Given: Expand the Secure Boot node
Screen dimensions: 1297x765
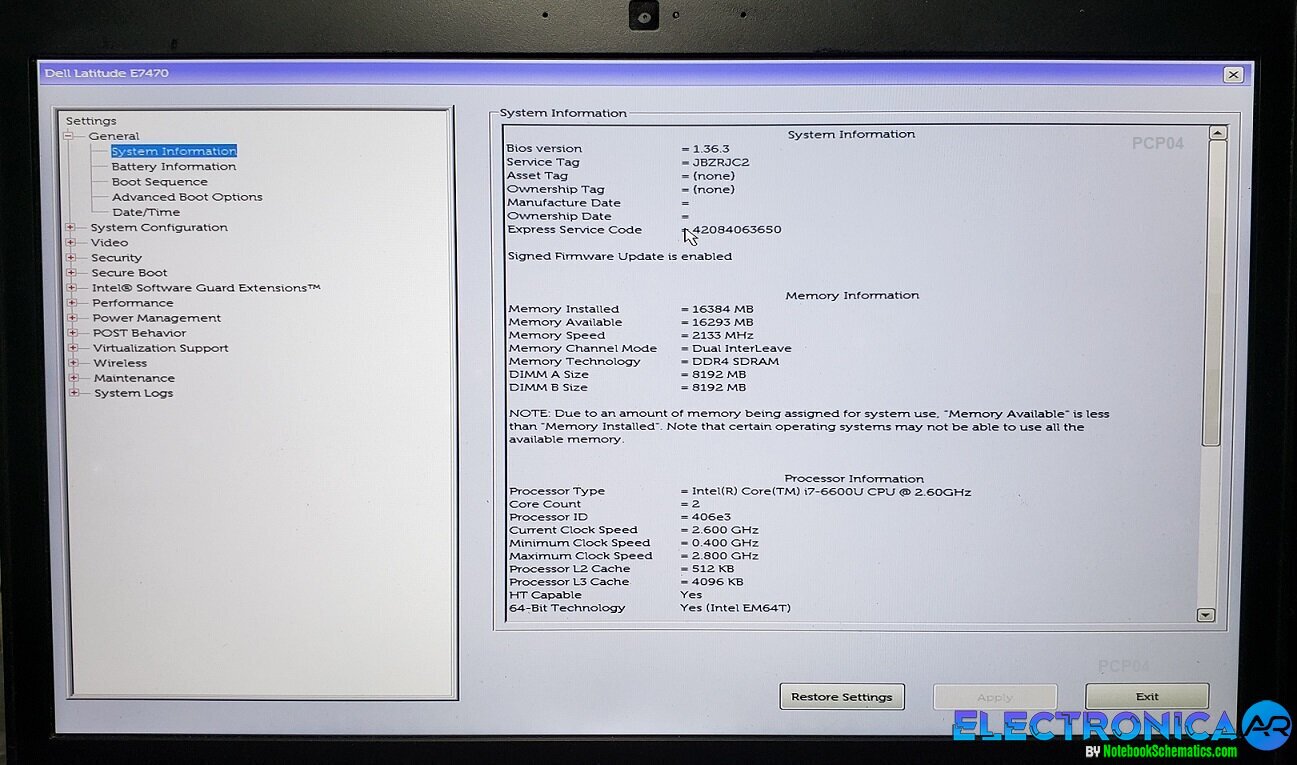Looking at the screenshot, I should coord(71,272).
